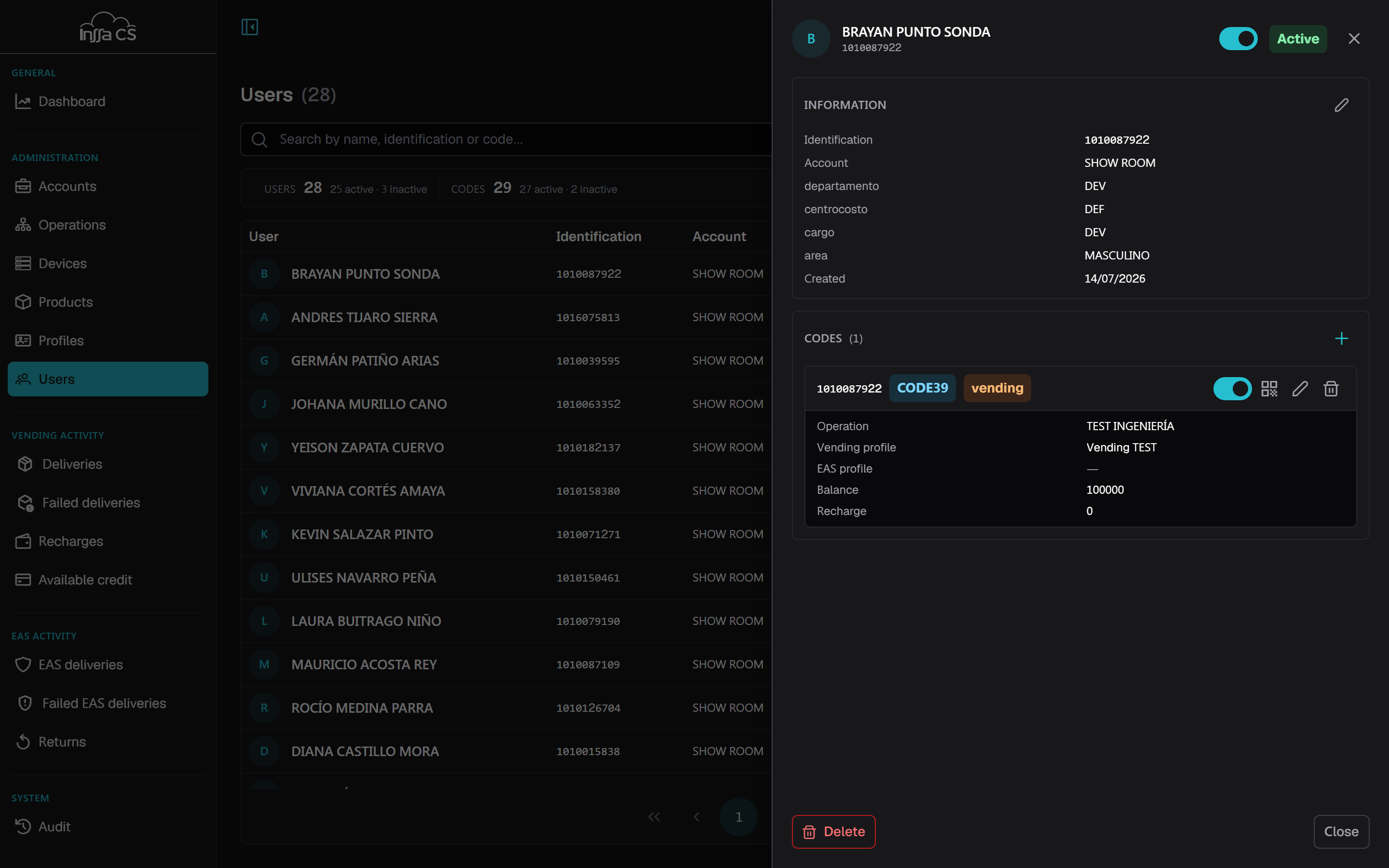Click the vending type badge
The height and width of the screenshot is (868, 1389).
point(997,388)
